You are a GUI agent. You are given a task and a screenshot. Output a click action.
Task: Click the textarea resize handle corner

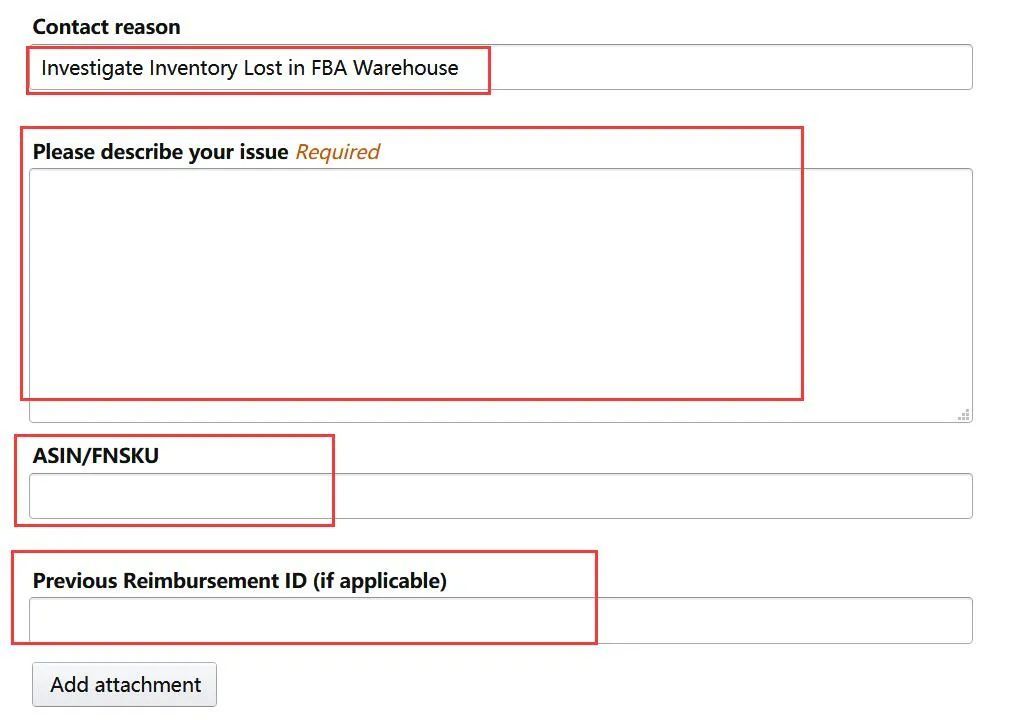964,414
